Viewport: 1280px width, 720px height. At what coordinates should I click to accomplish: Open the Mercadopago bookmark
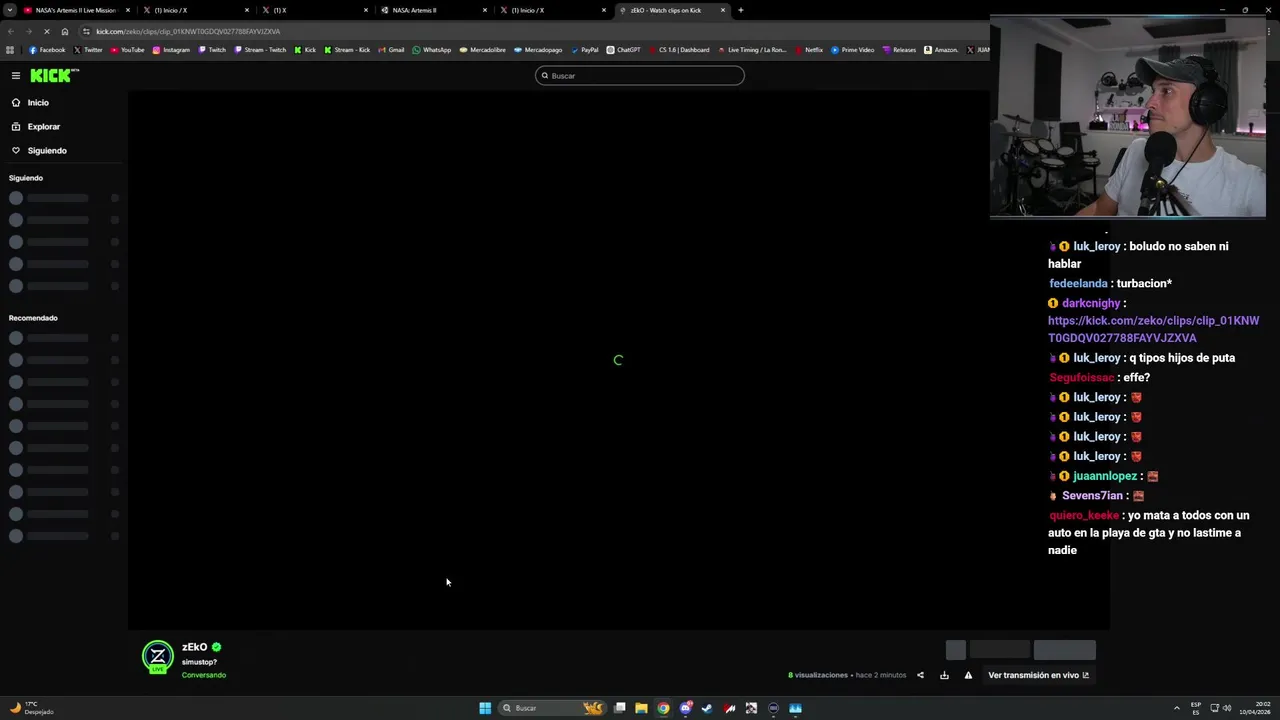click(x=538, y=50)
